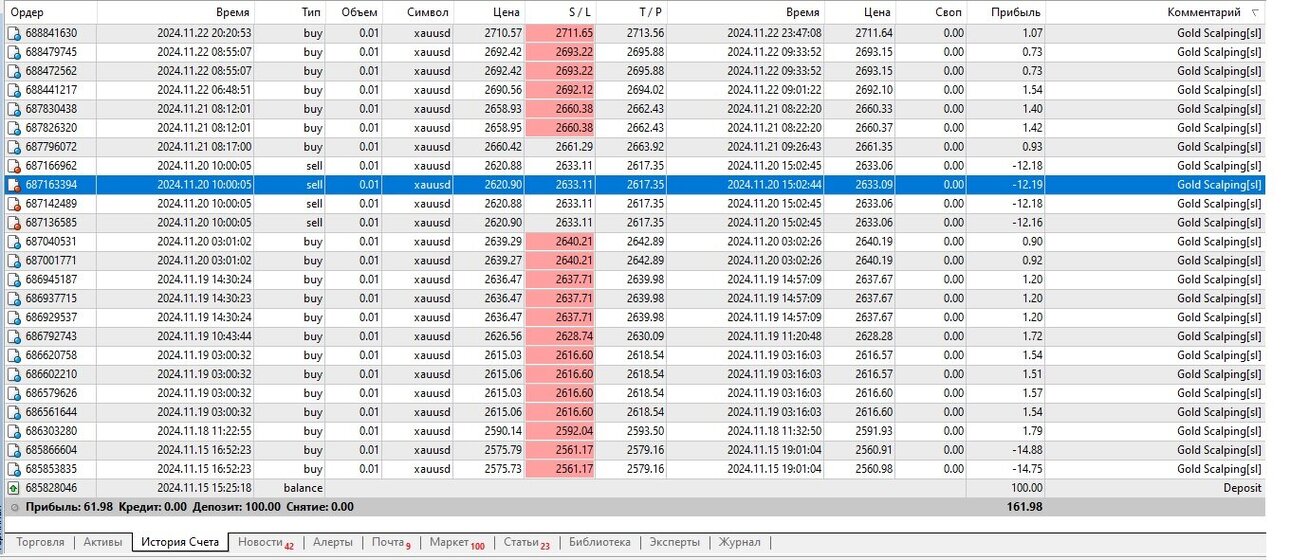Sort by the Тип column header
Image resolution: width=1290 pixels, height=560 pixels.
click(x=292, y=12)
